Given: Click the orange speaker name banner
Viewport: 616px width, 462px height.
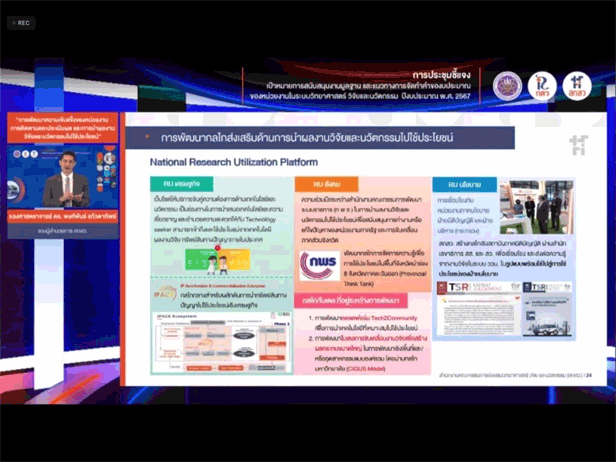Looking at the screenshot, I should point(62,216).
